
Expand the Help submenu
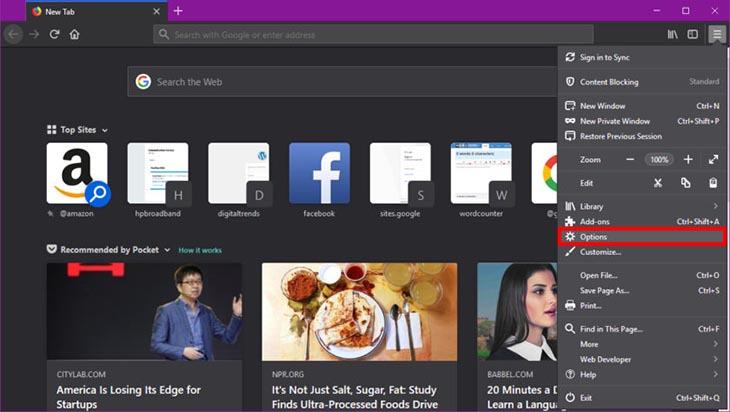(x=642, y=374)
